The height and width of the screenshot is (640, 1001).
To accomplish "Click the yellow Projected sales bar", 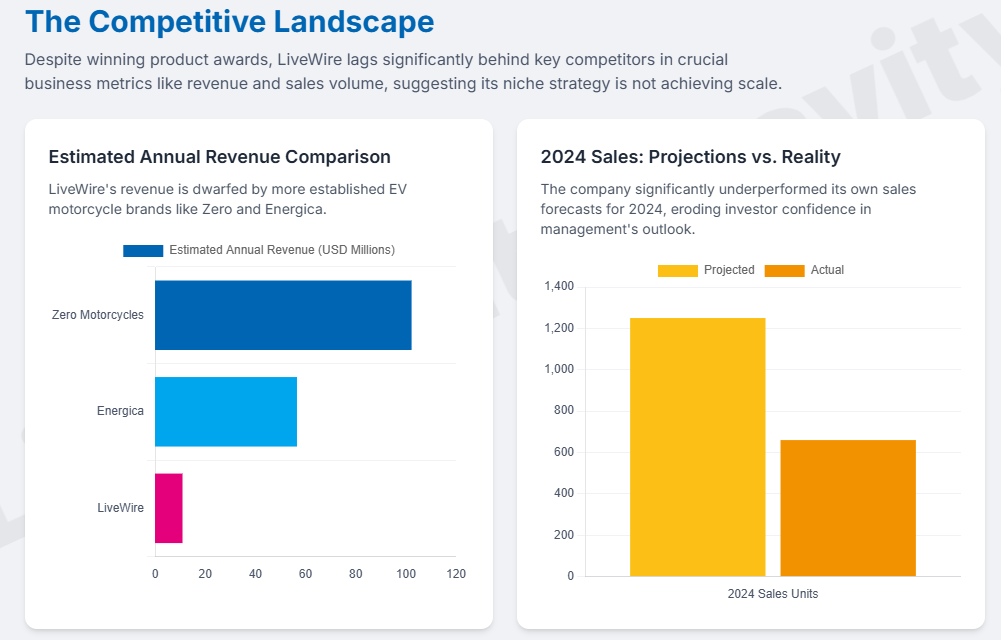I will pyautogui.click(x=697, y=446).
